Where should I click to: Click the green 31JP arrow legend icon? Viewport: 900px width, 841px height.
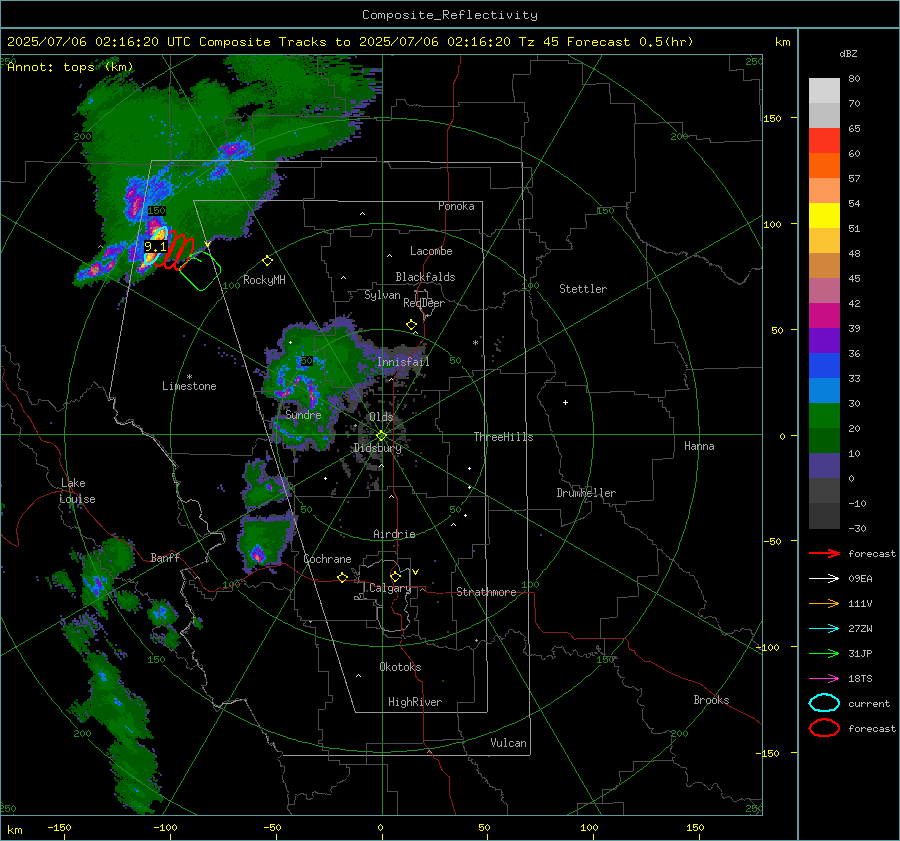pyautogui.click(x=824, y=653)
